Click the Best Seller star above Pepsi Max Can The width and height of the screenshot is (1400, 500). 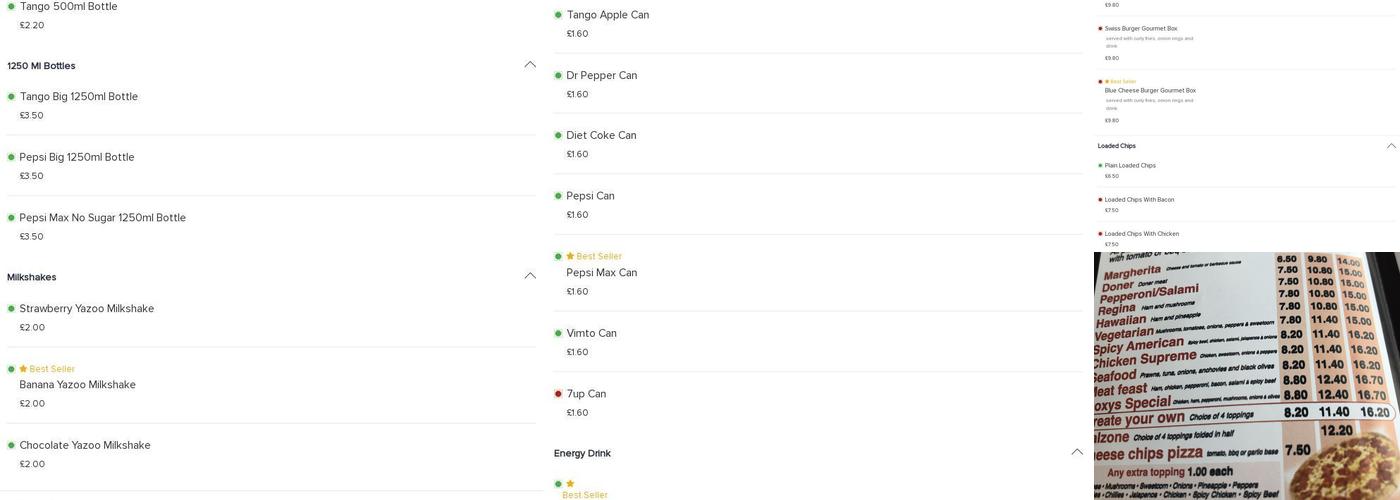click(570, 257)
